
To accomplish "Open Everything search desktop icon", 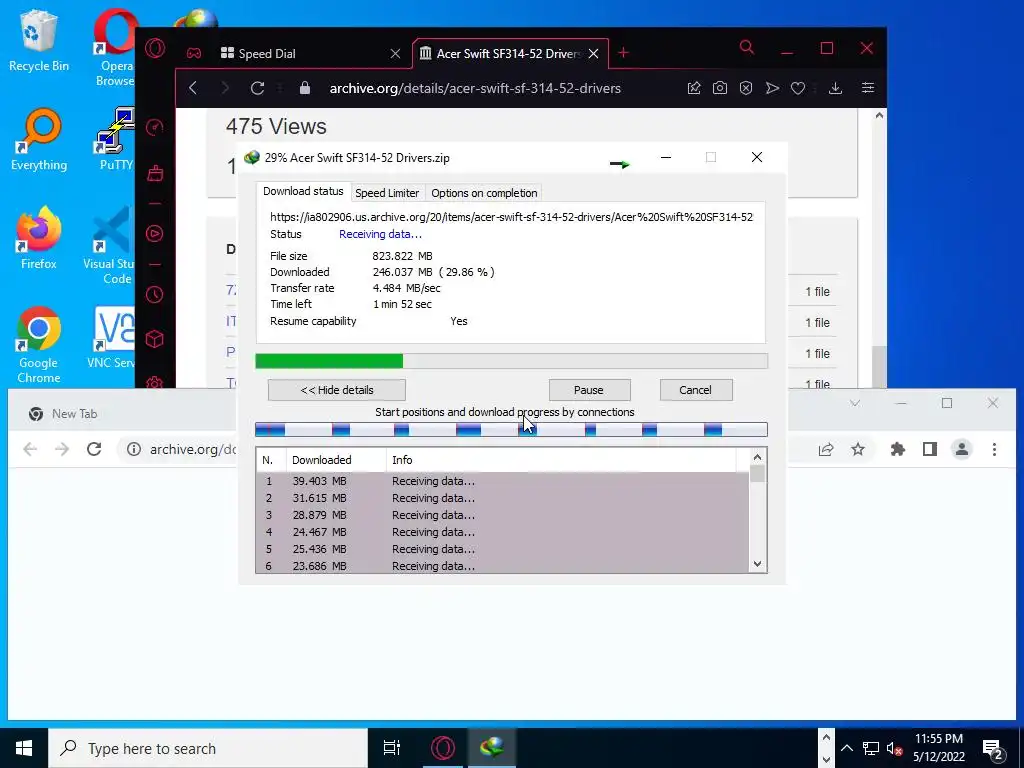I will [x=39, y=139].
